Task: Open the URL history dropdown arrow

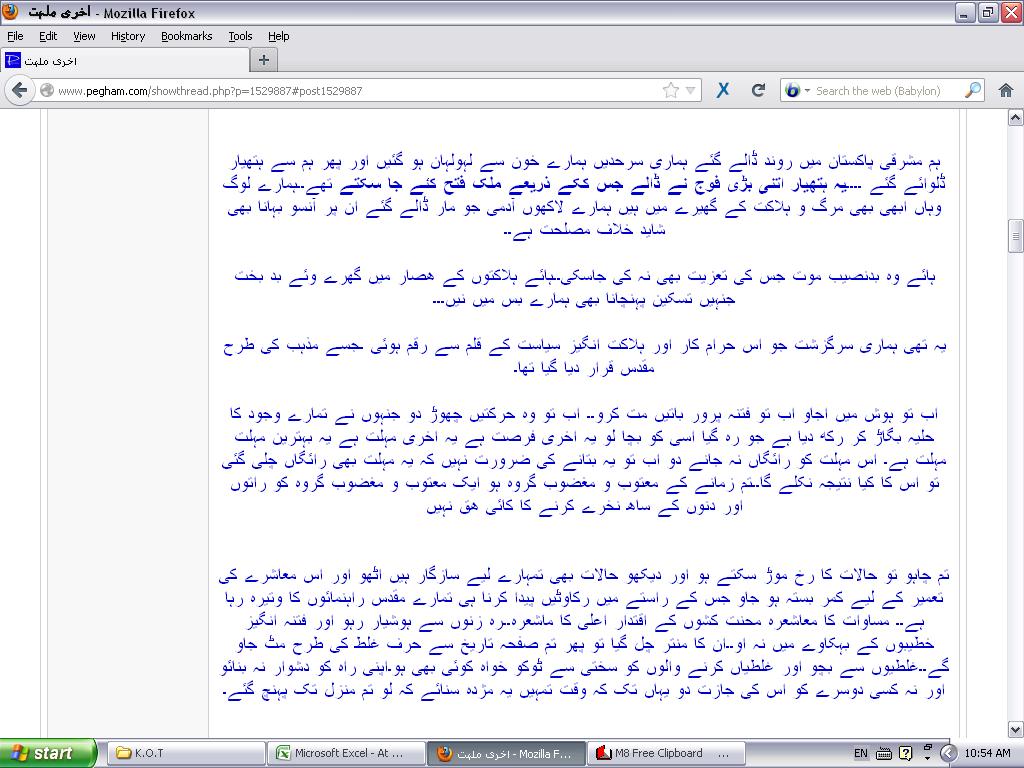Action: [x=690, y=90]
